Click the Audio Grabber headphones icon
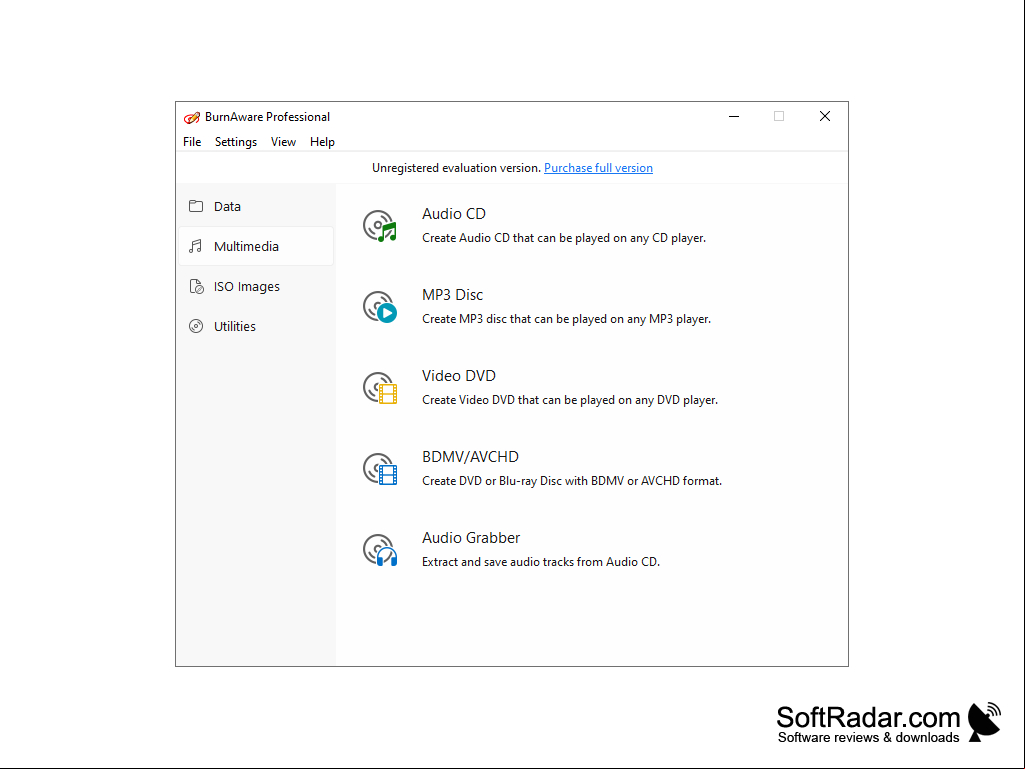The width and height of the screenshot is (1025, 769). click(380, 550)
